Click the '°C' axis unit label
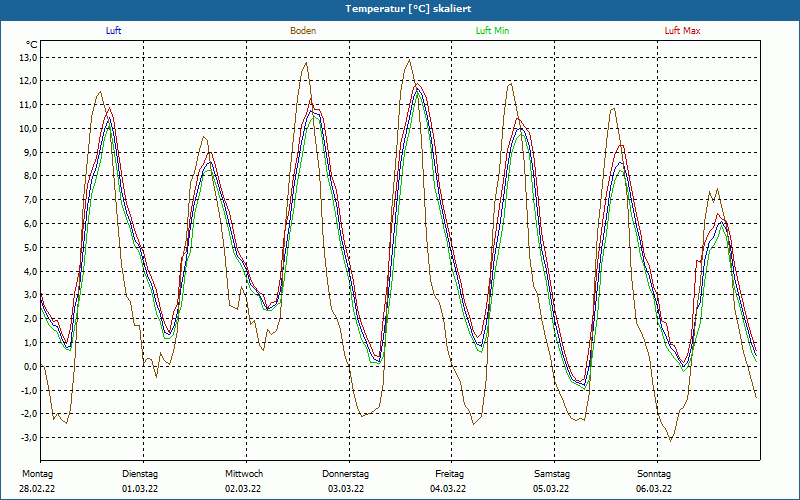 pyautogui.click(x=32, y=45)
